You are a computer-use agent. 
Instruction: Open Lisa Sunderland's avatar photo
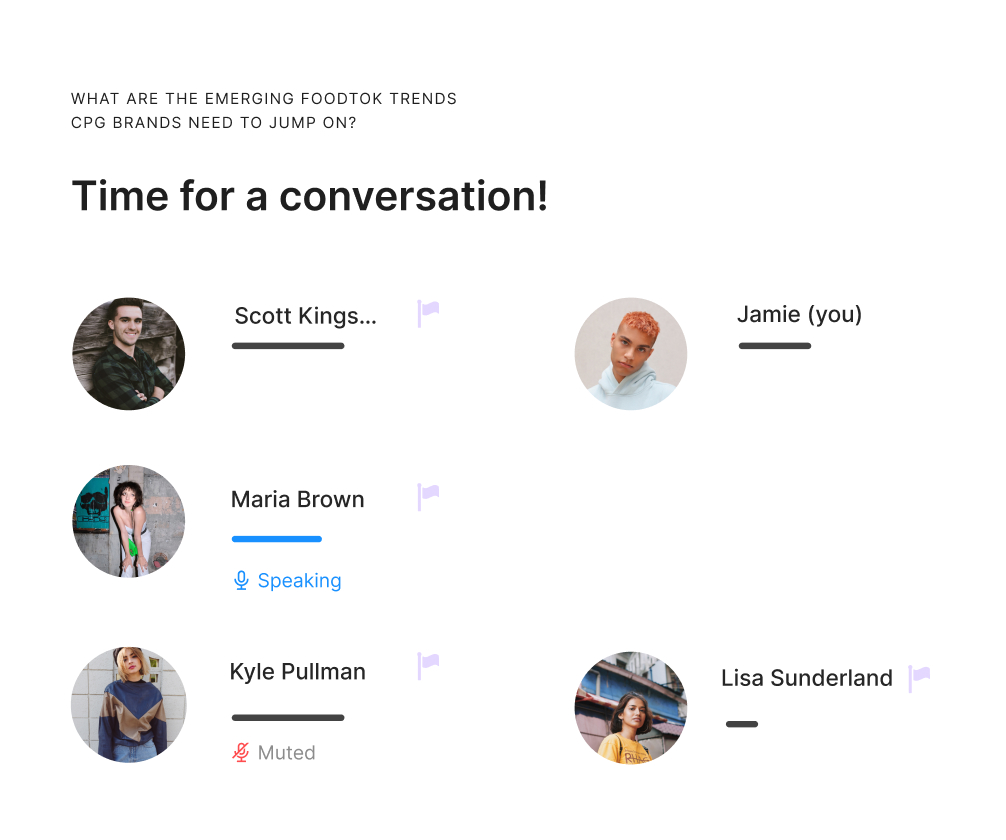coord(631,708)
